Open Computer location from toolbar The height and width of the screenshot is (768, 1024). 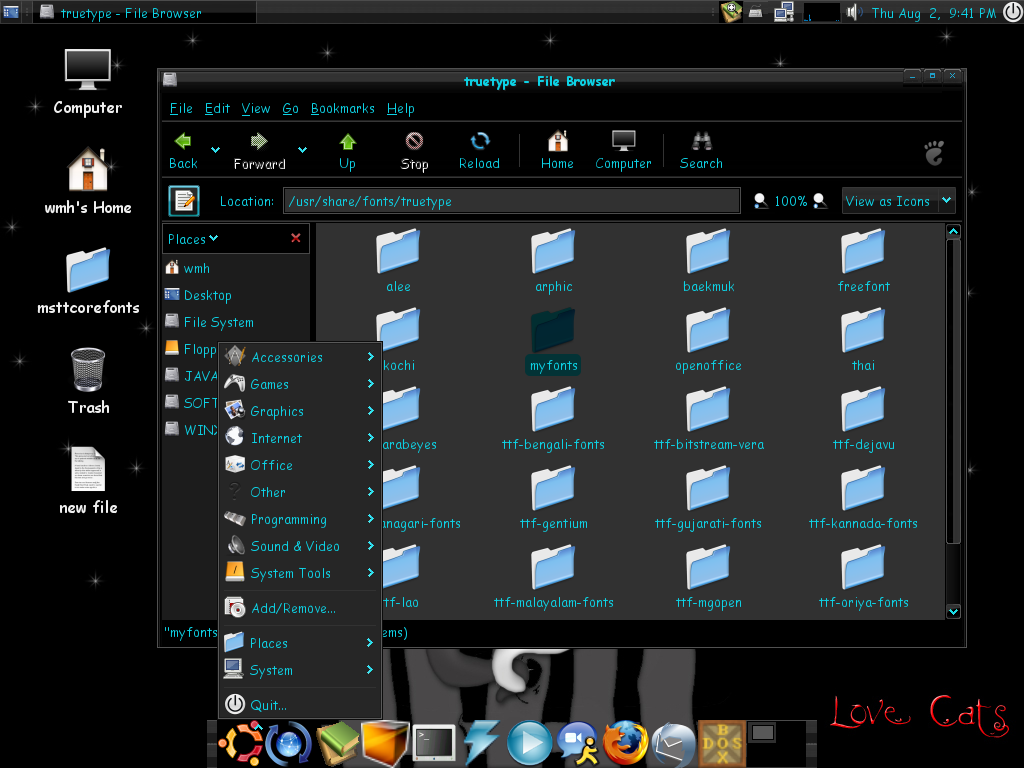click(x=623, y=151)
